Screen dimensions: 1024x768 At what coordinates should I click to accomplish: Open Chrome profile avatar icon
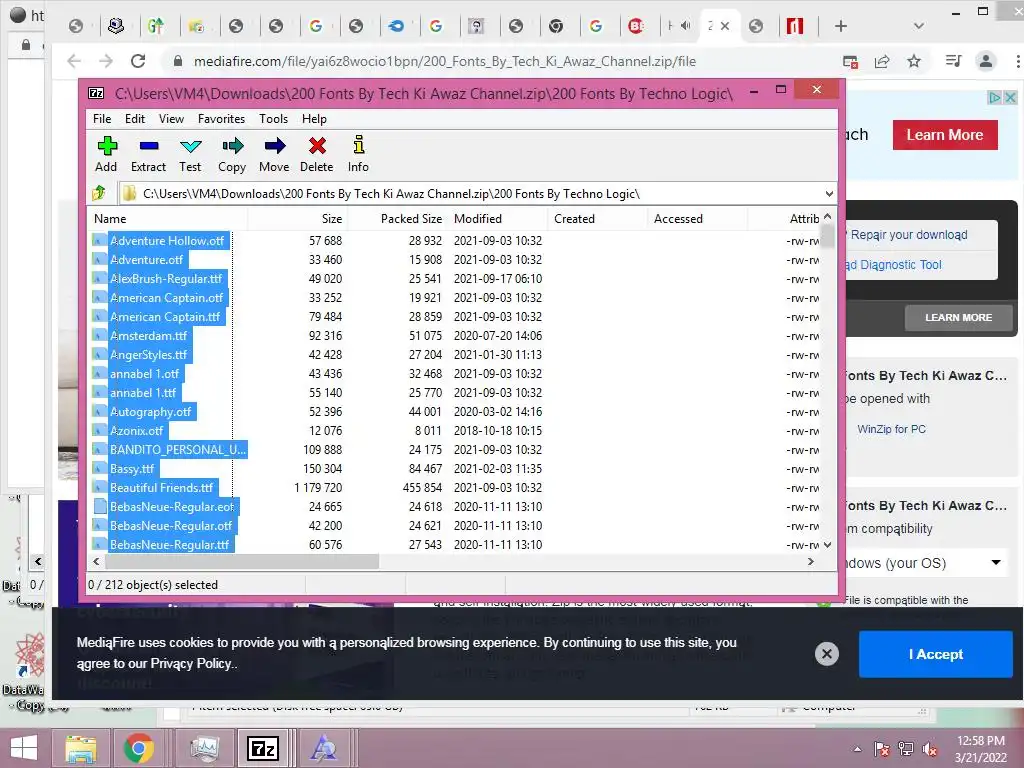[x=985, y=61]
